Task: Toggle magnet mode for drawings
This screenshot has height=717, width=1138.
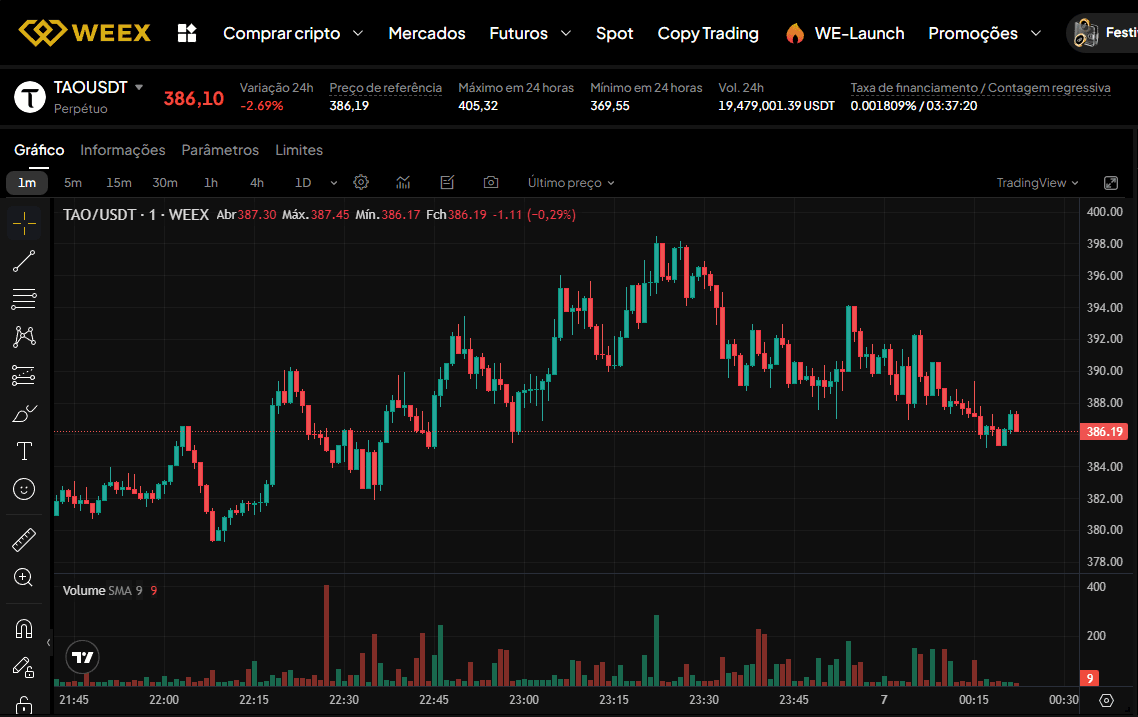Action: 24,629
